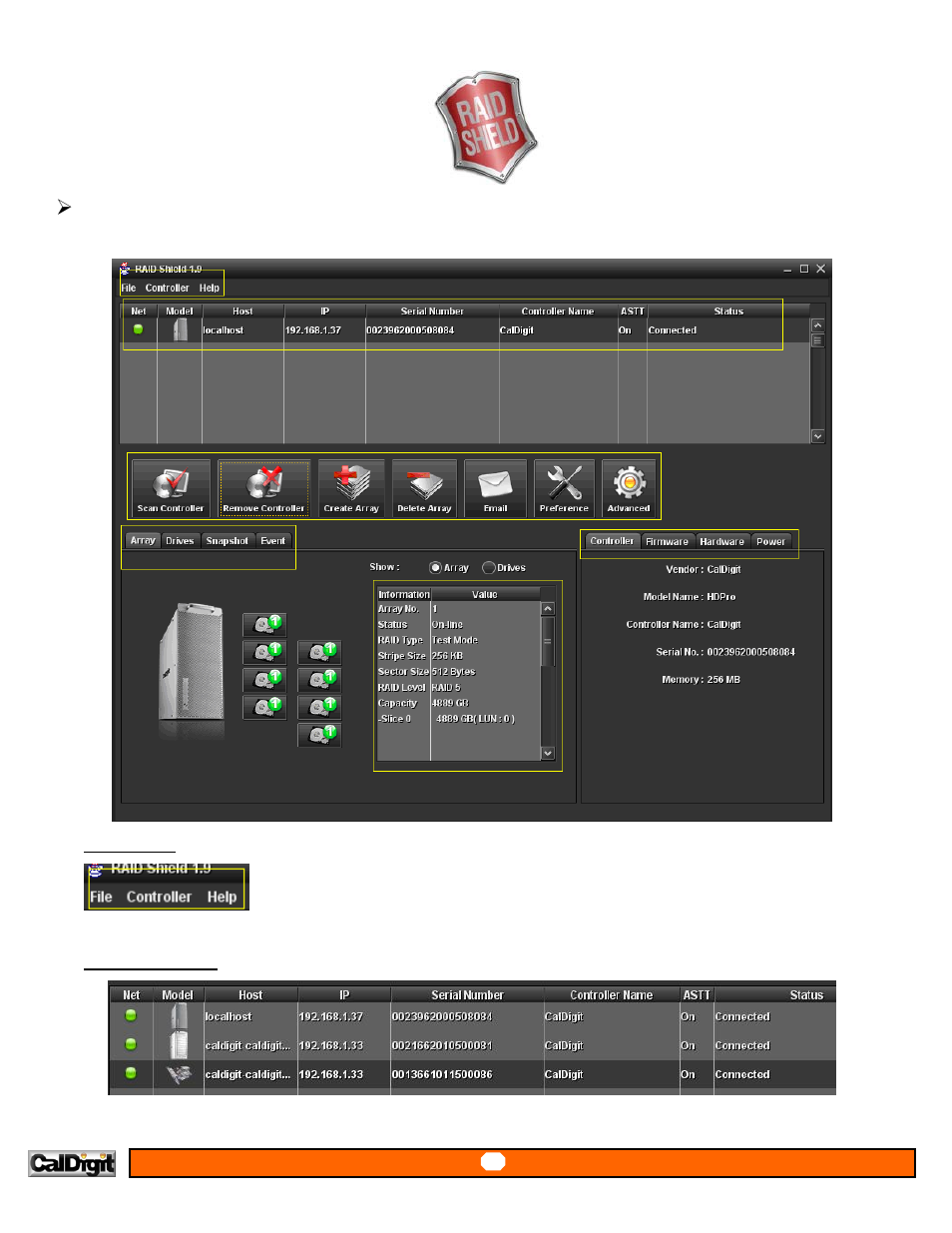Click the Vendor : CalDigit text
This screenshot has height=1233, width=952.
click(704, 569)
